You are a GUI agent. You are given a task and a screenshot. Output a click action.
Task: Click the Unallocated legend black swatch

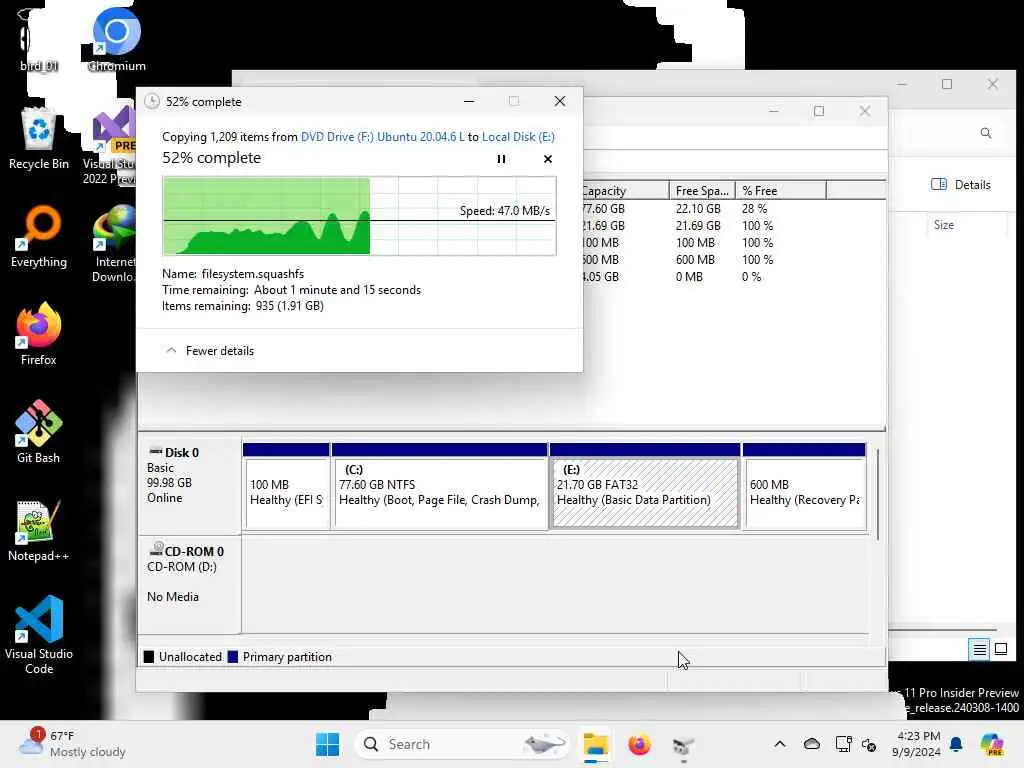coord(149,657)
